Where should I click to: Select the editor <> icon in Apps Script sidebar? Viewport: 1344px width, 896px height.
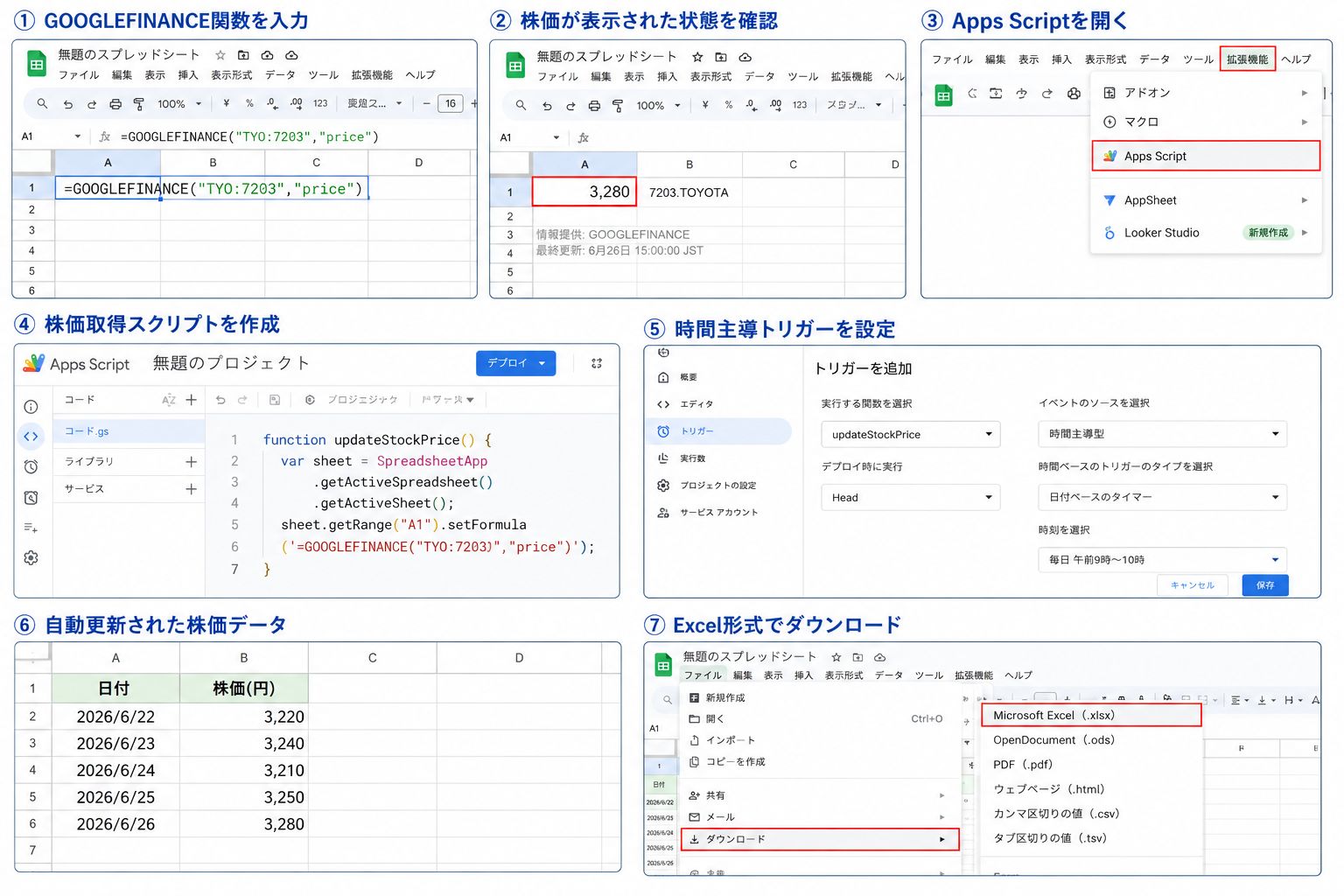point(31,436)
